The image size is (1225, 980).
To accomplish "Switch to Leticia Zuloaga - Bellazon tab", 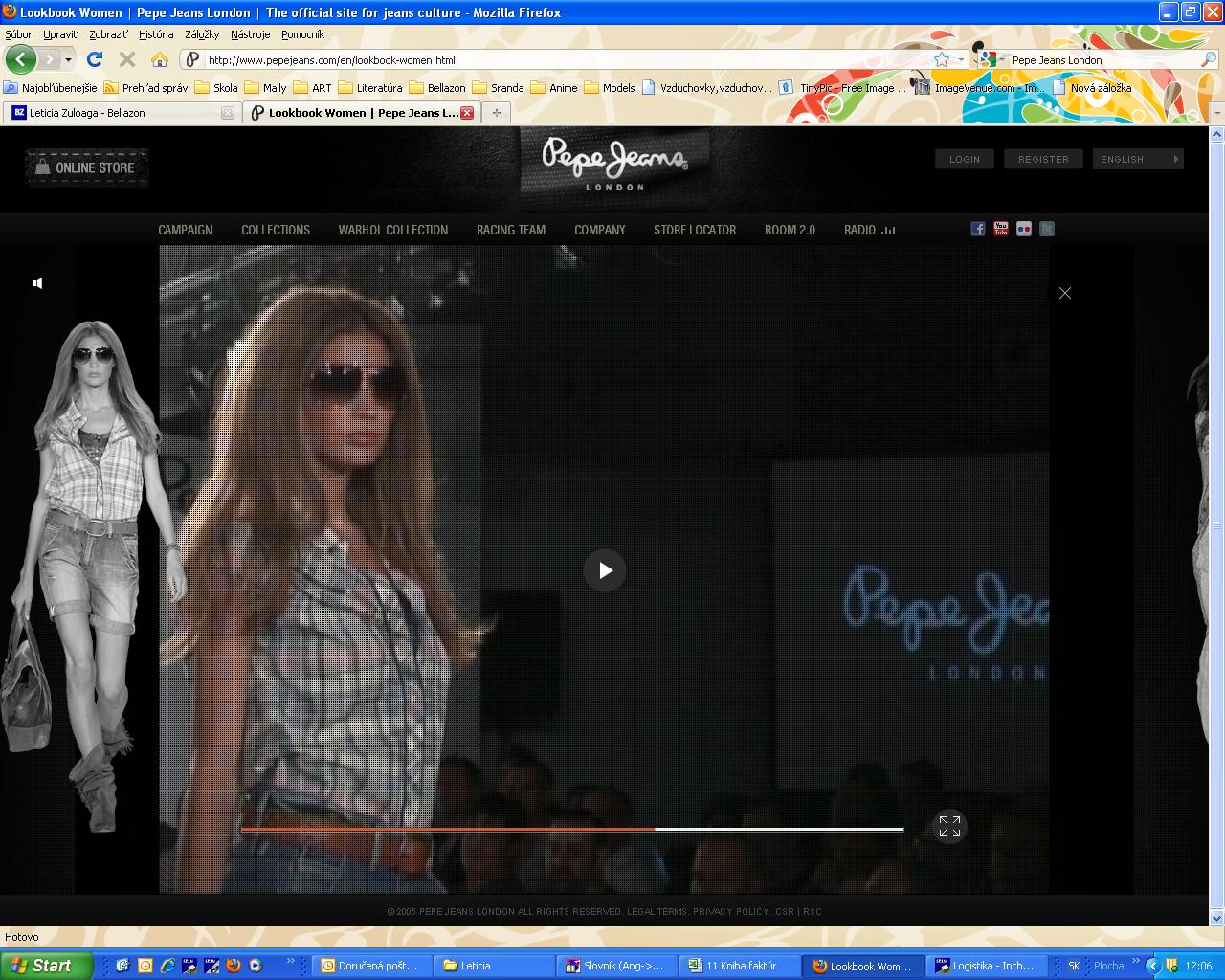I will [122, 113].
